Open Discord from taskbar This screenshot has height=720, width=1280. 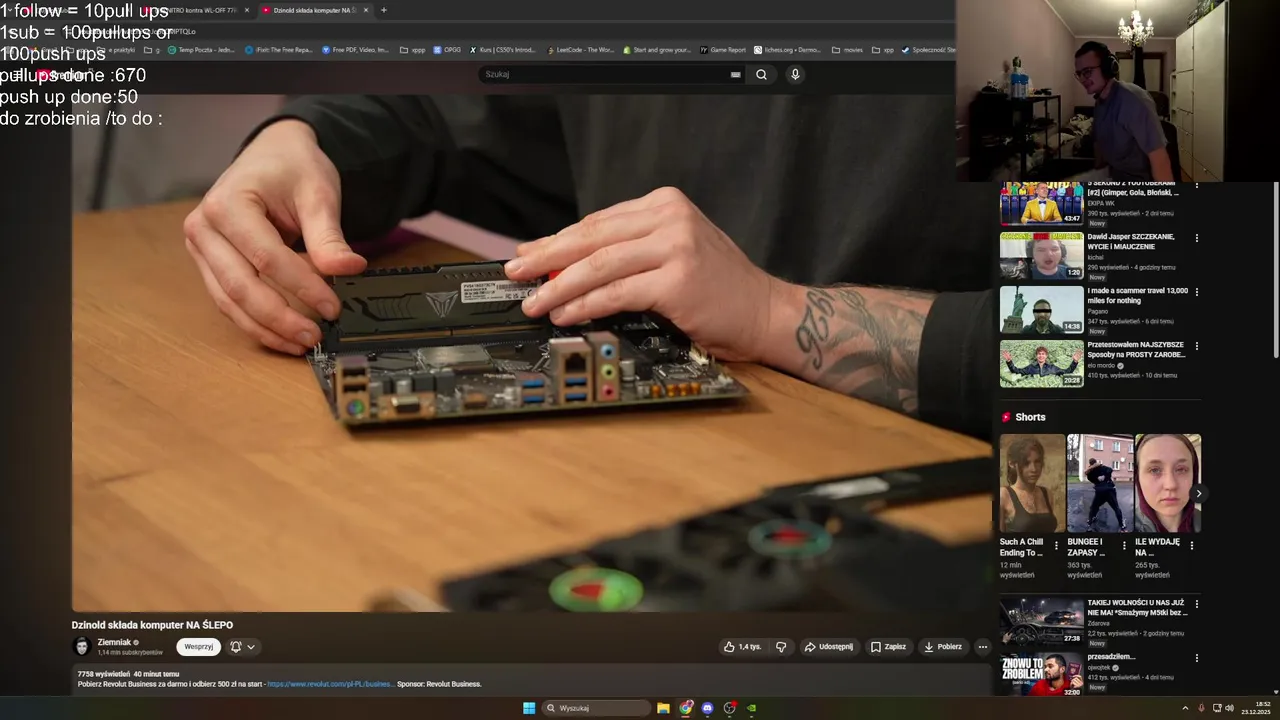point(707,708)
